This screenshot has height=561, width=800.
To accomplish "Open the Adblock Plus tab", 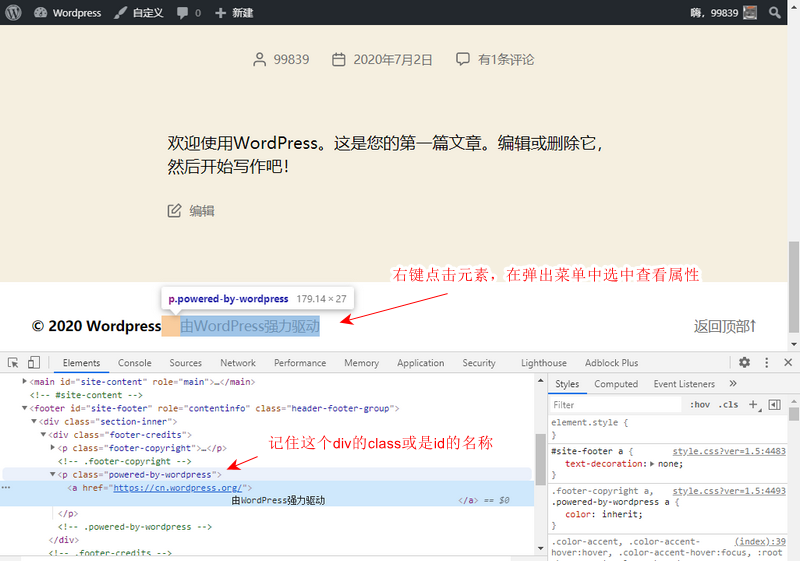I will point(611,363).
